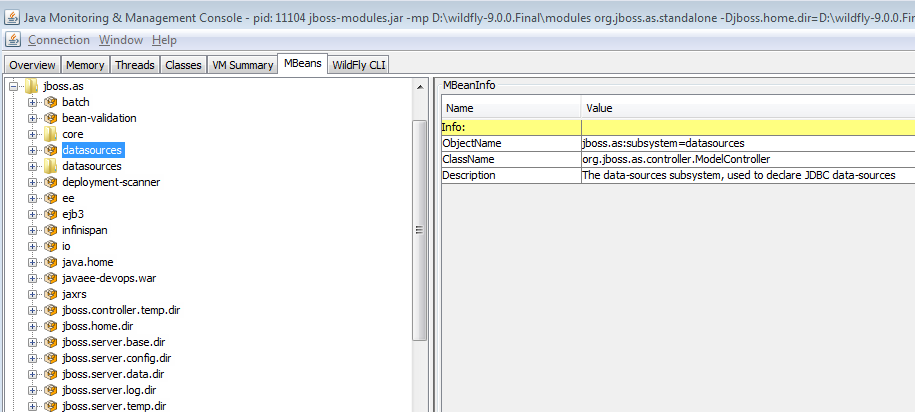Click the deployment-scanner MBean icon
This screenshot has height=412, width=915.
pos(51,182)
